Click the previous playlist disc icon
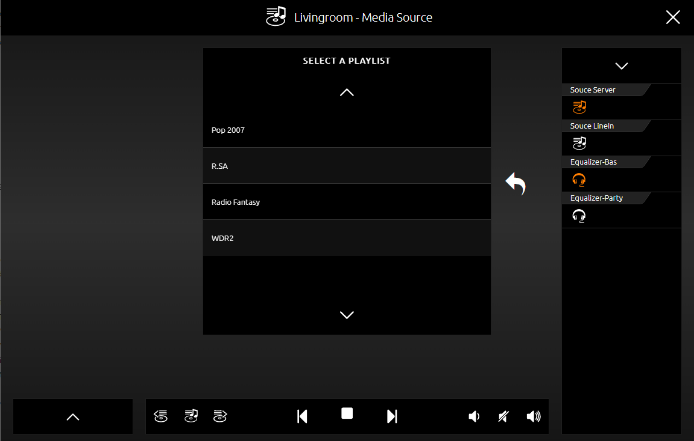 point(161,416)
